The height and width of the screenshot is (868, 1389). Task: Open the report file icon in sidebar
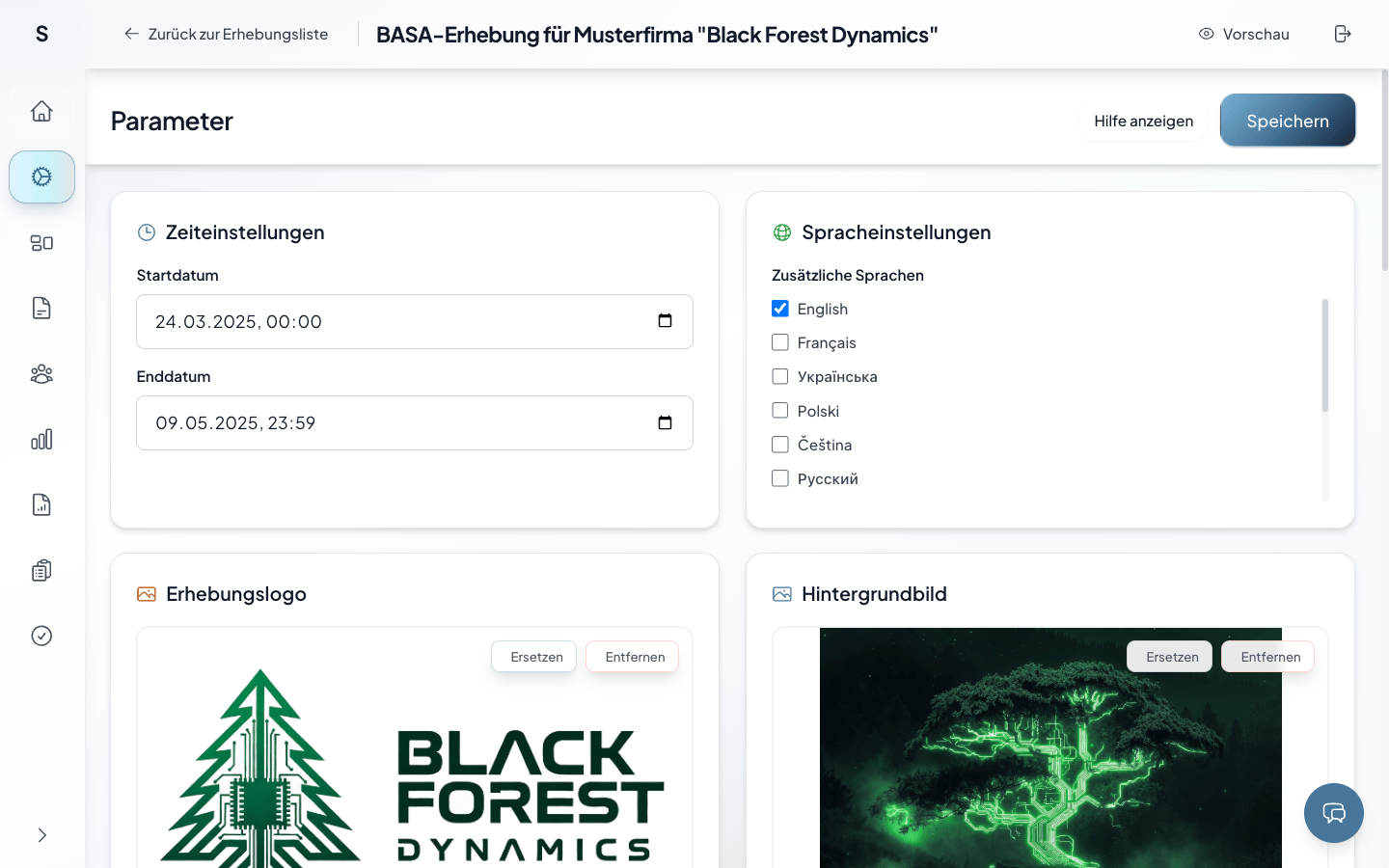coord(41,504)
